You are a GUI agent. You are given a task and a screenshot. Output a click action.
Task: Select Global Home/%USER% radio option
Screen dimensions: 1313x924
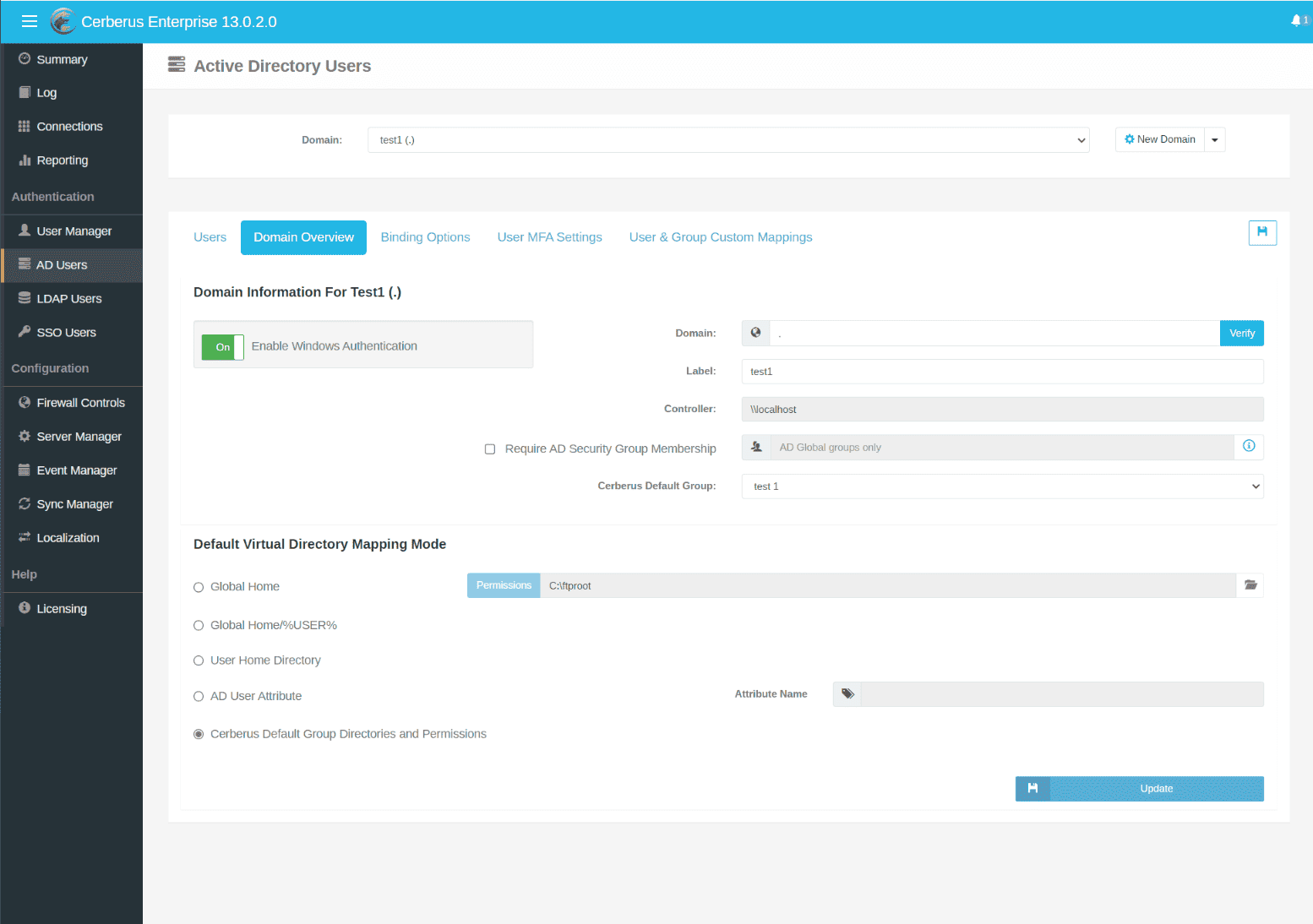tap(199, 626)
